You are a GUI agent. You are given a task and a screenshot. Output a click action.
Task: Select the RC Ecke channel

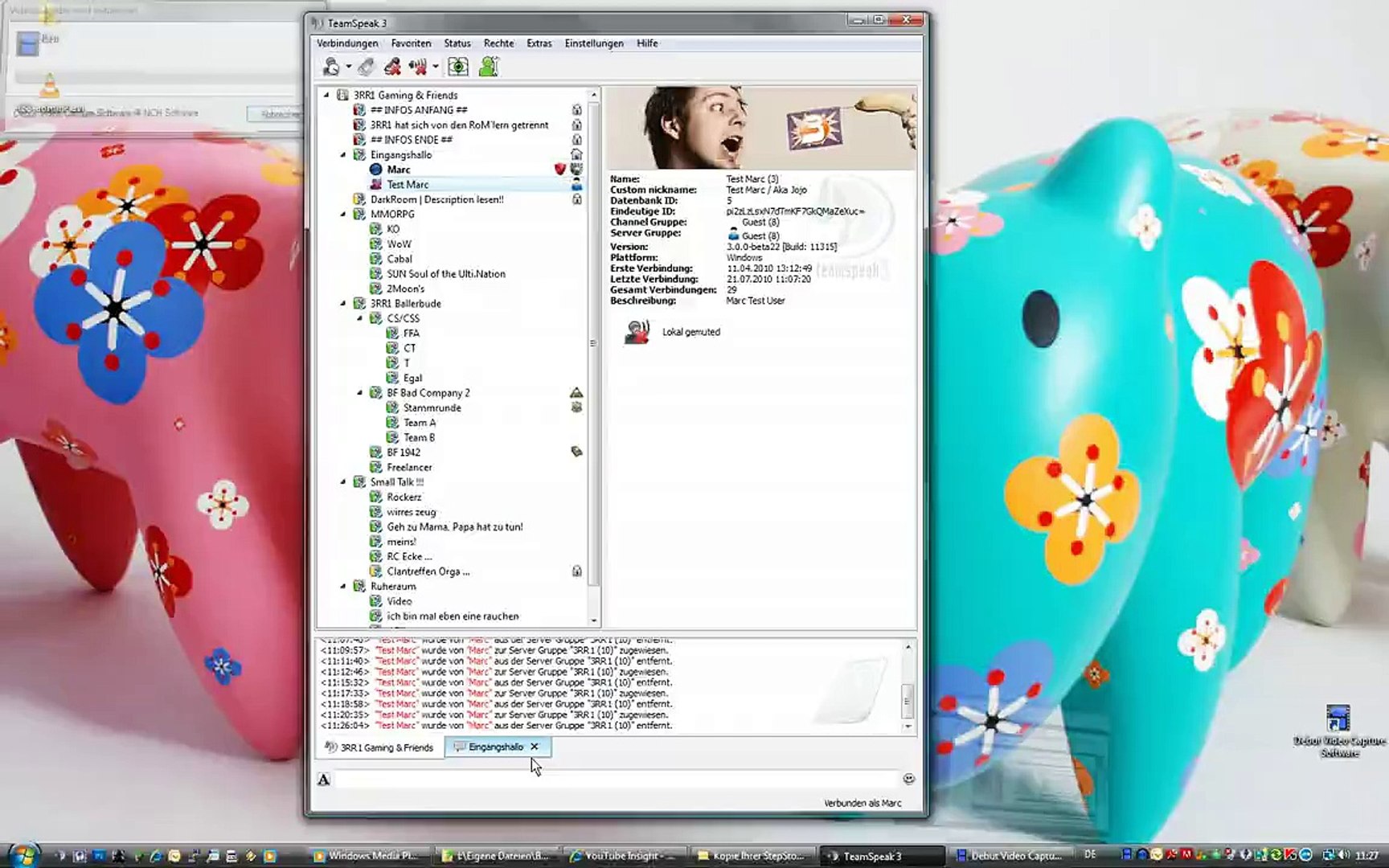point(409,556)
